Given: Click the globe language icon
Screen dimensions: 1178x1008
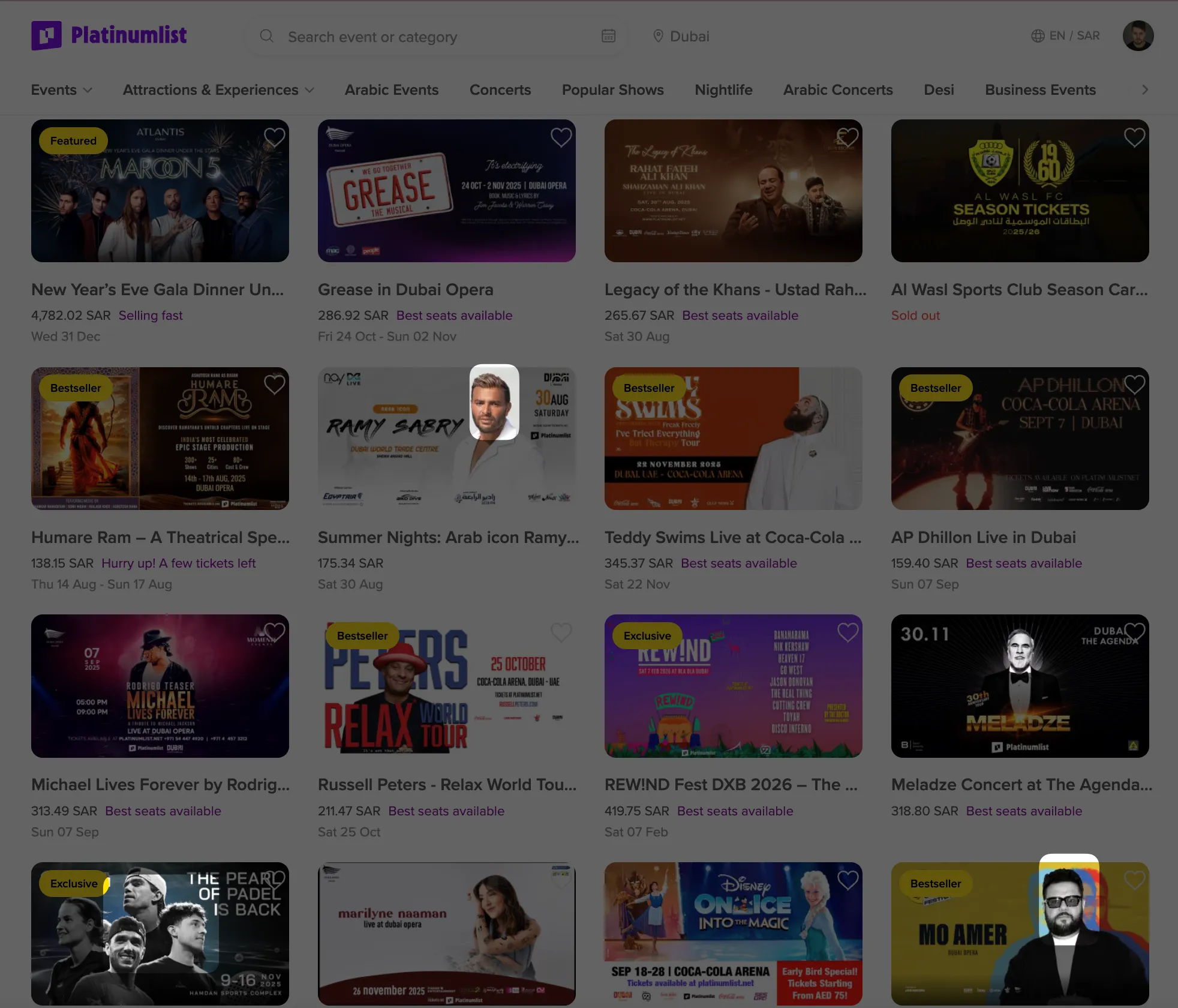Looking at the screenshot, I should [1038, 36].
